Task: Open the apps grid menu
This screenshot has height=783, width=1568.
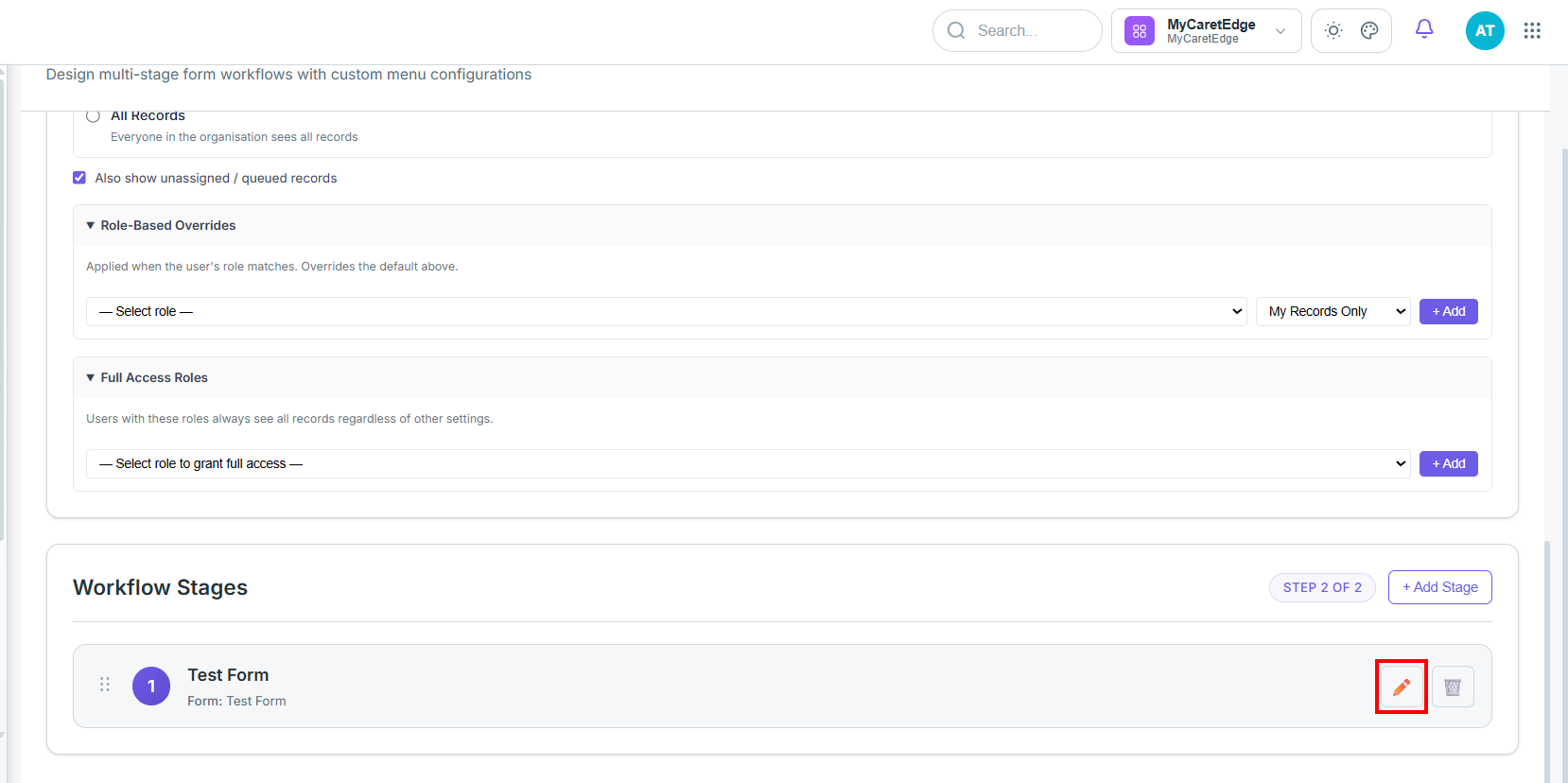Action: coord(1532,30)
